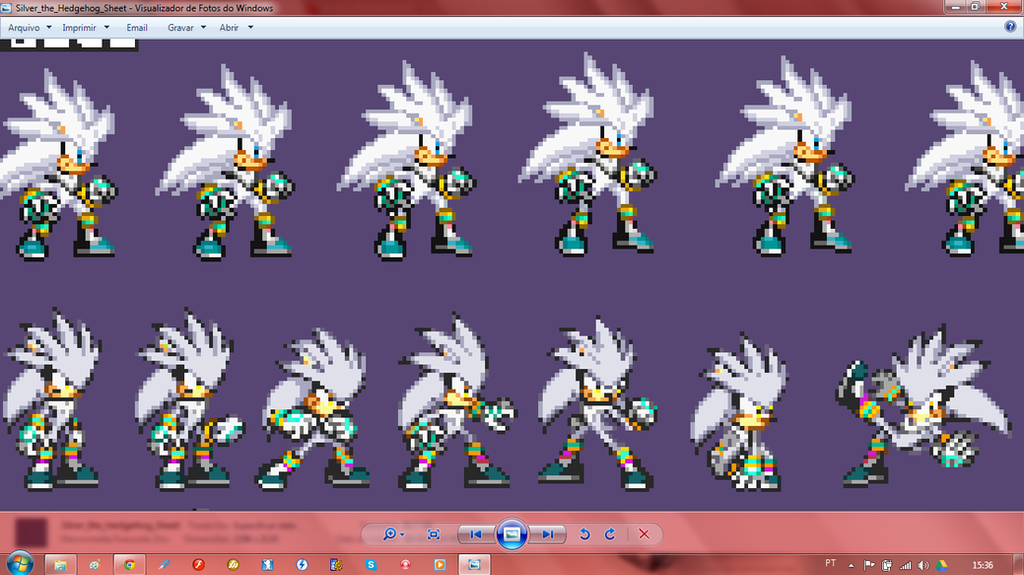This screenshot has width=1024, height=575.
Task: Open the Action Center flag icon
Action: 869,565
